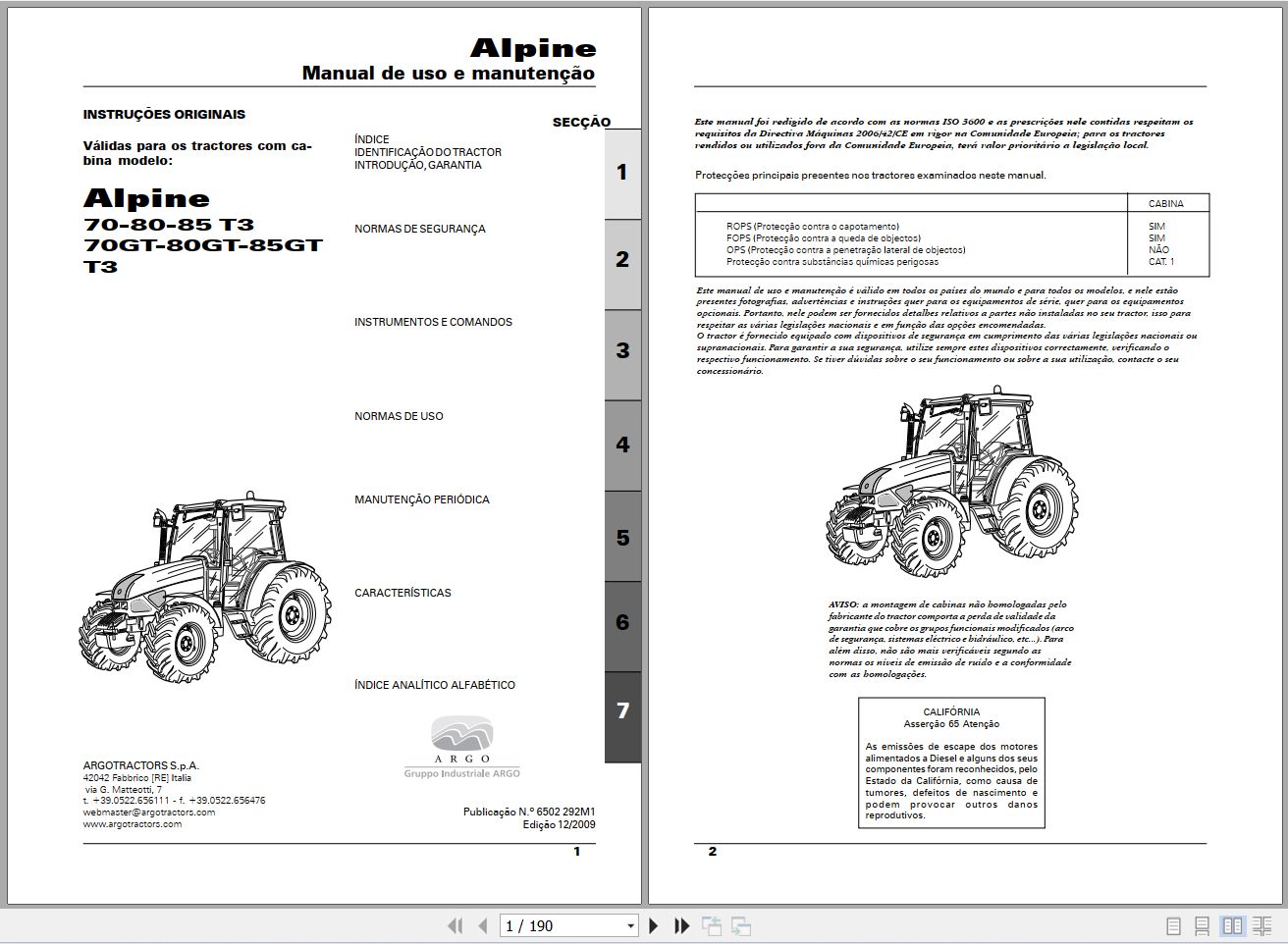Click the CAT. 1 table value
The height and width of the screenshot is (944, 1288).
coord(1161,262)
